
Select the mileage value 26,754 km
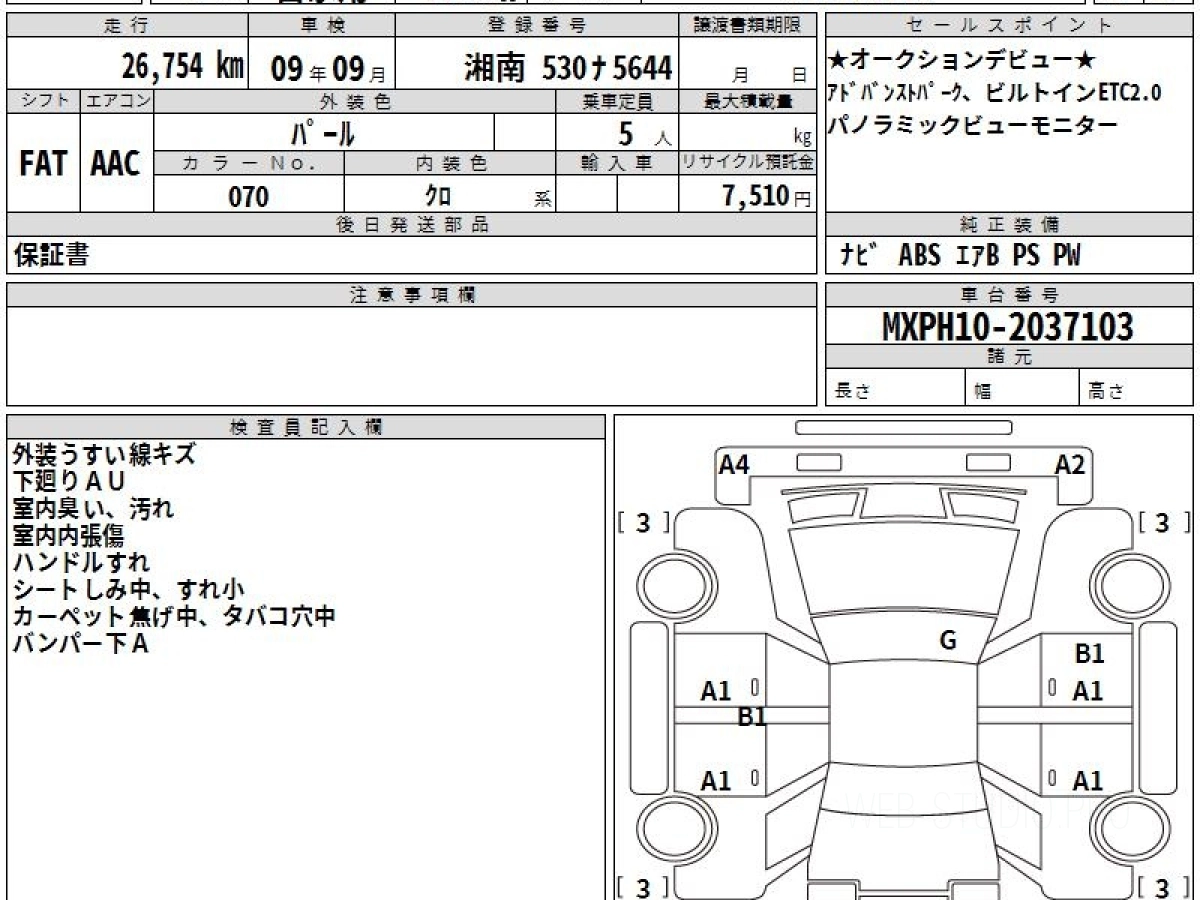click(x=183, y=67)
